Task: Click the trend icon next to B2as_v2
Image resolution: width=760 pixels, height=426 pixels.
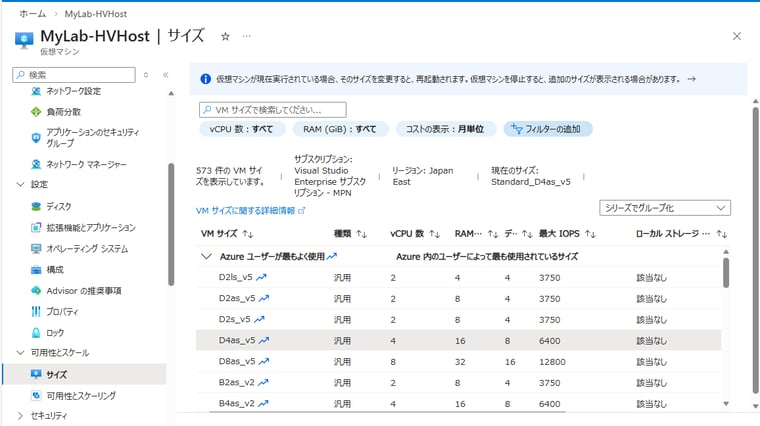Action: click(263, 382)
